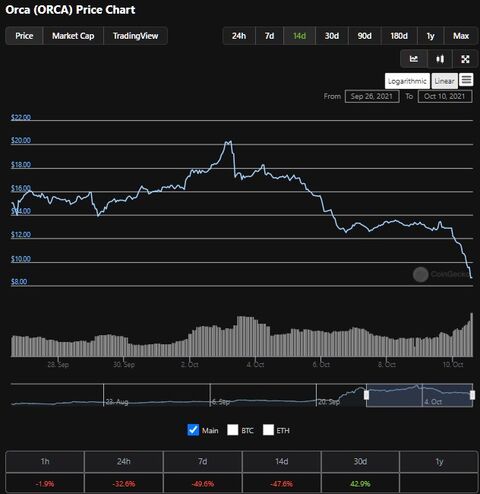Switch to line chart view icon
480x494 pixels.
click(414, 59)
